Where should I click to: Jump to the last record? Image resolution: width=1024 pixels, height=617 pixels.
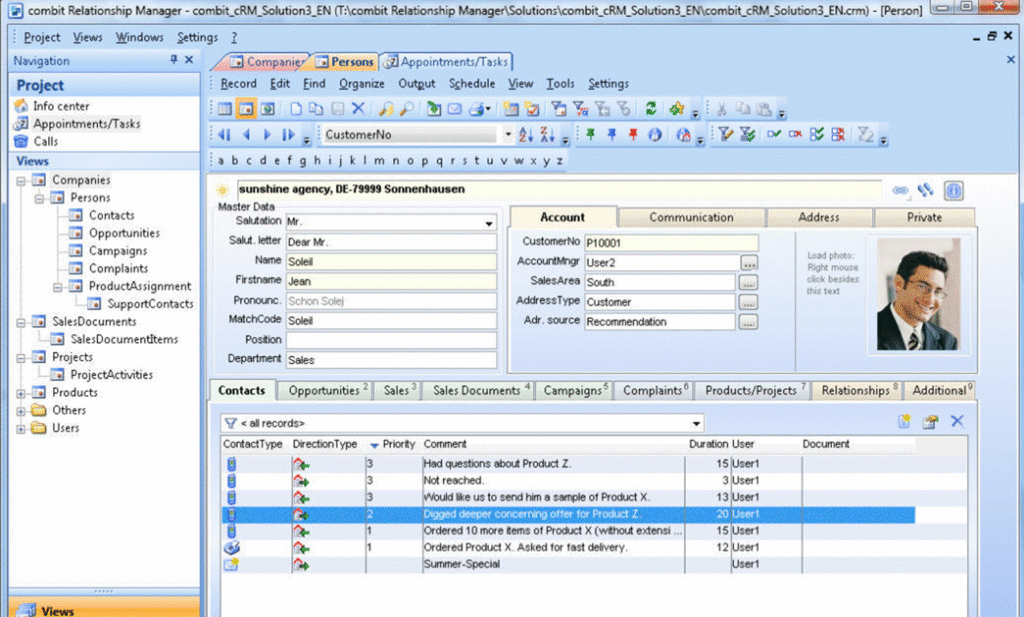[288, 135]
